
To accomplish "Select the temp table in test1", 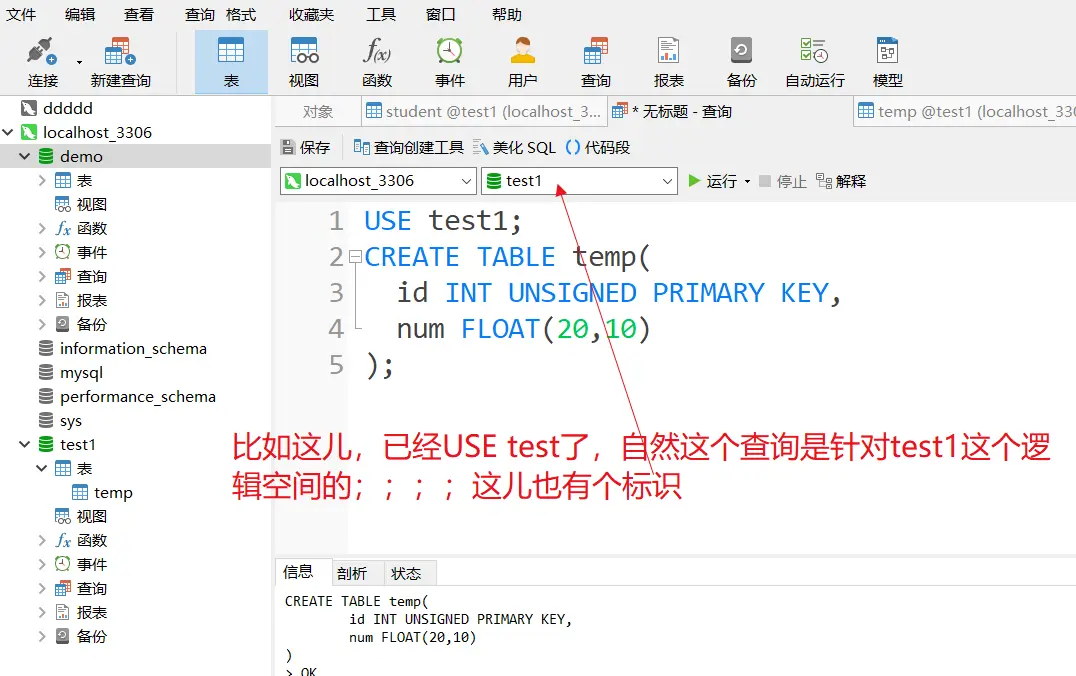I will coord(102,493).
